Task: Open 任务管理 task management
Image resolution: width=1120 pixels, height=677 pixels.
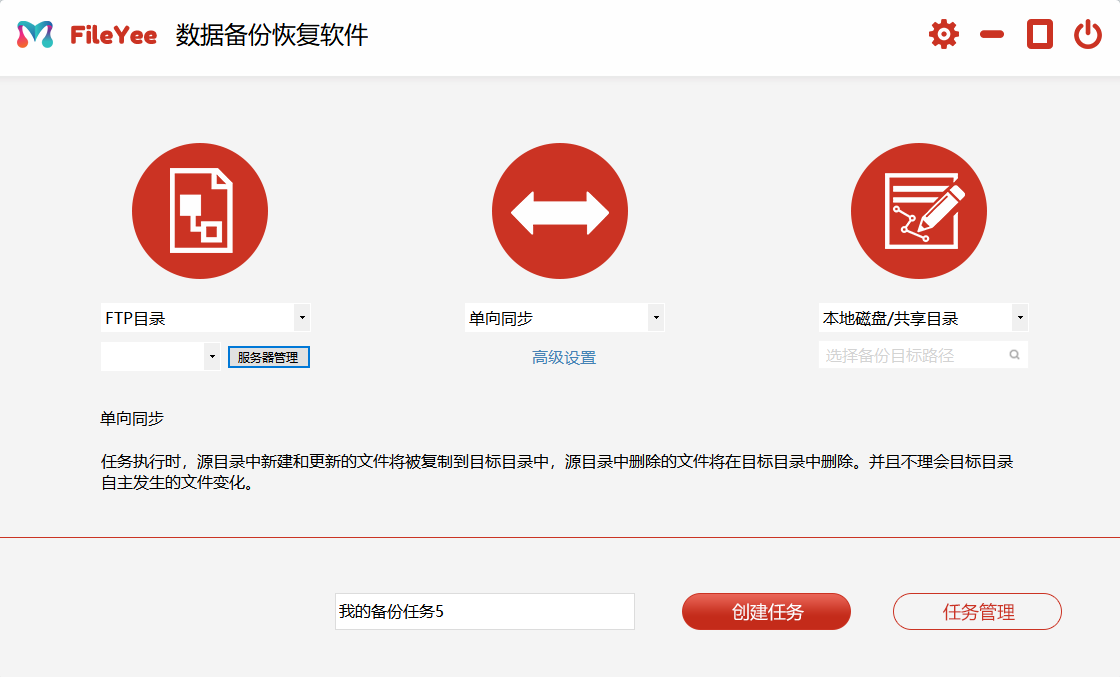Action: click(977, 611)
